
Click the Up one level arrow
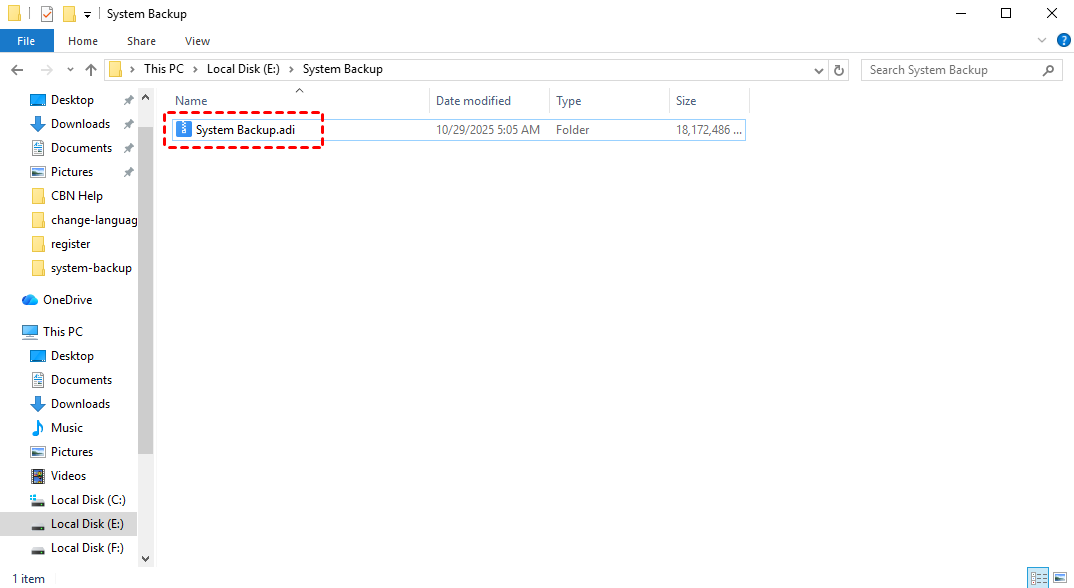[x=91, y=70]
